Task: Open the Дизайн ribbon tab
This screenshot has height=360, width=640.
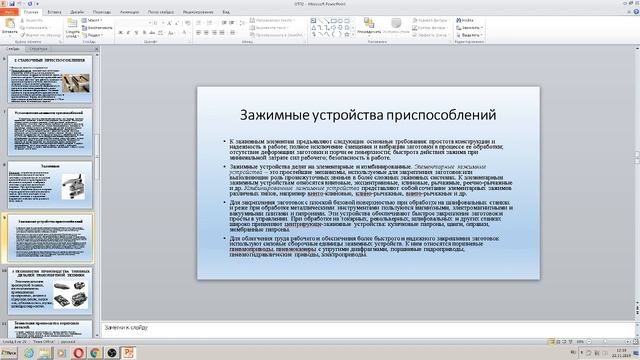Action: (x=77, y=12)
